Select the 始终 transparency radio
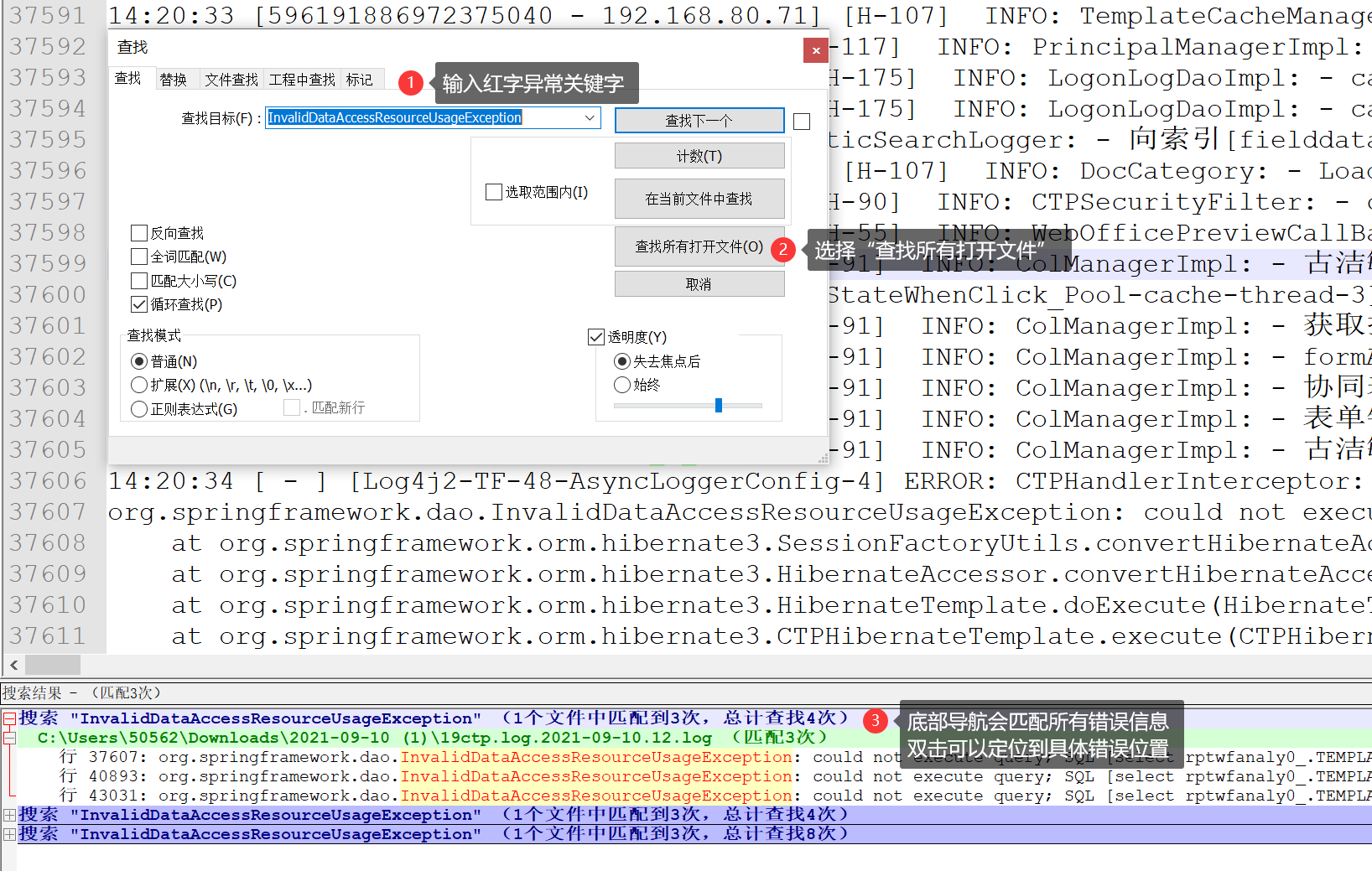This screenshot has width=1372, height=871. pos(622,385)
